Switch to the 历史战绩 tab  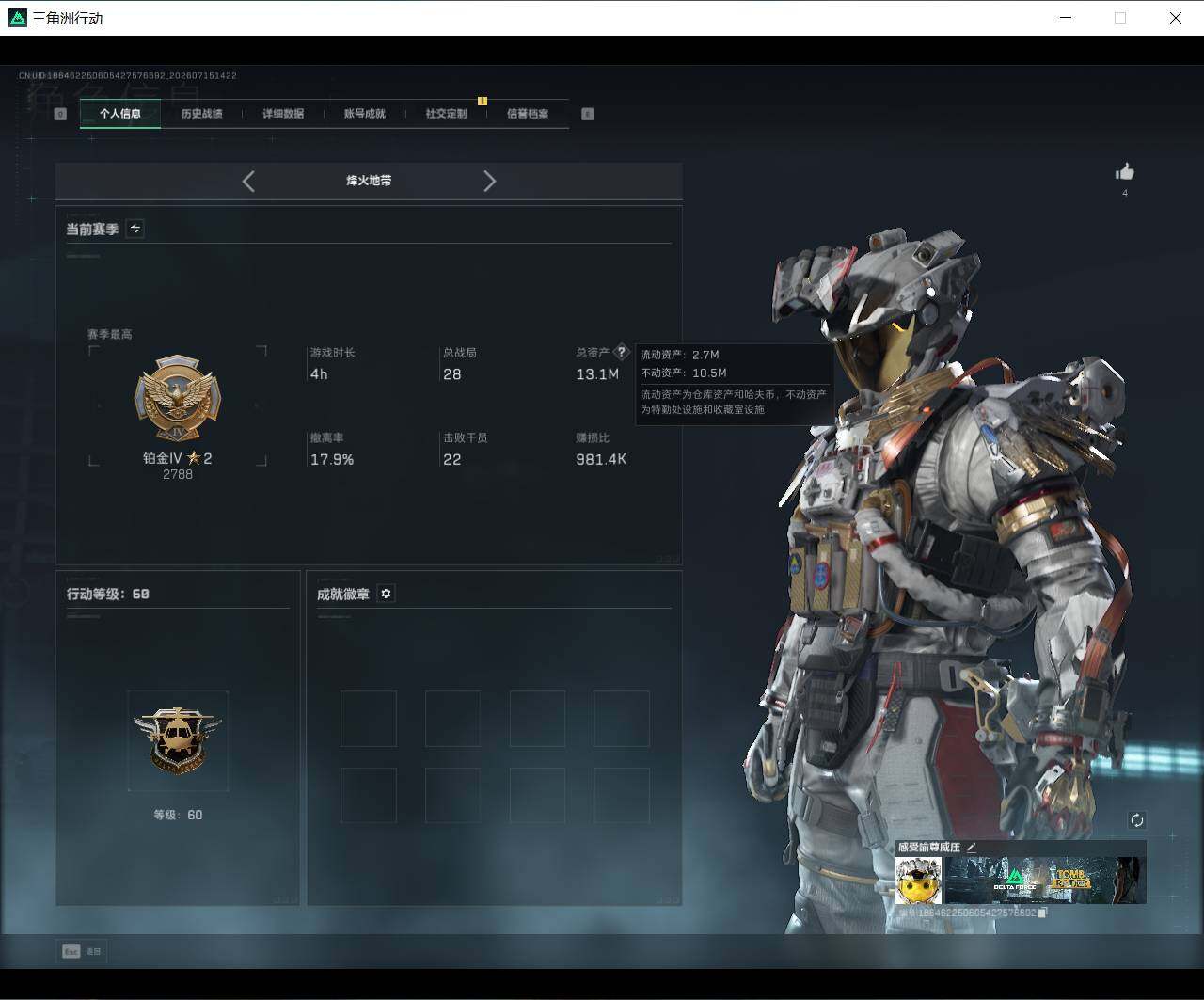[201, 114]
